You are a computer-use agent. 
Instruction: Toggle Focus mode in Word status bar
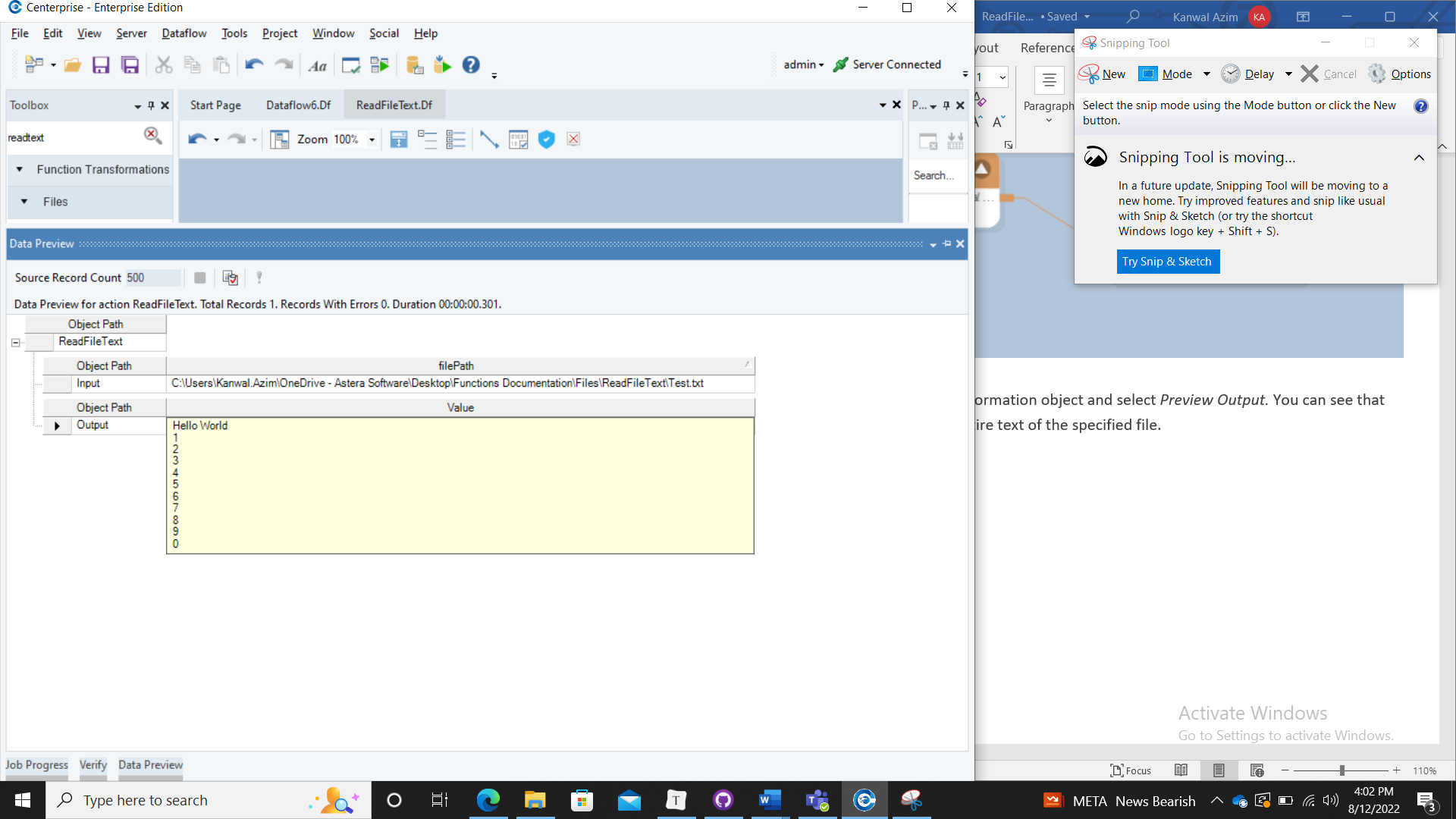coord(1130,770)
